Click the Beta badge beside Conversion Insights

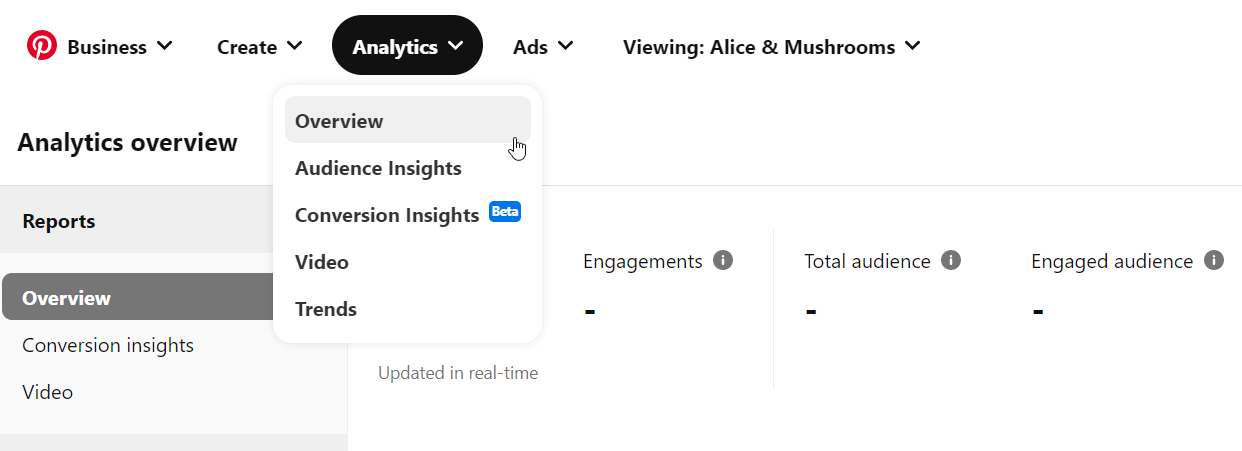(505, 212)
